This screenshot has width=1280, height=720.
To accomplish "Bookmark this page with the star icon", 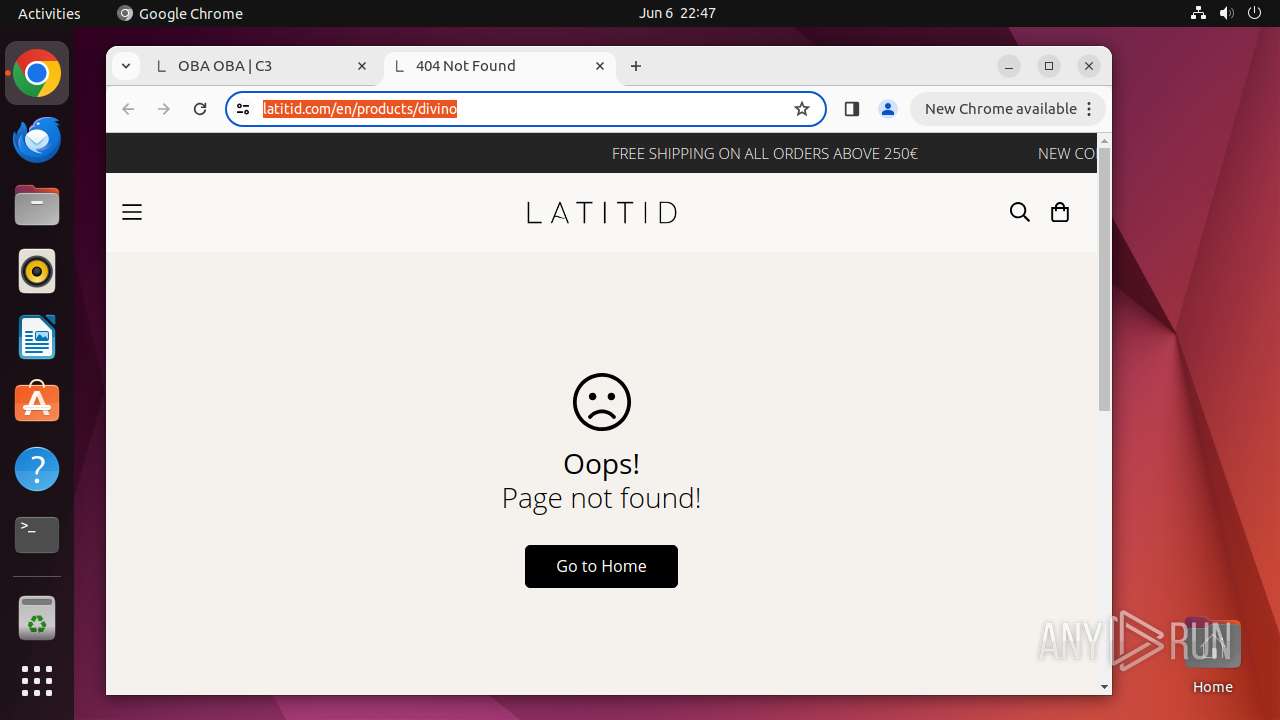I will point(802,109).
